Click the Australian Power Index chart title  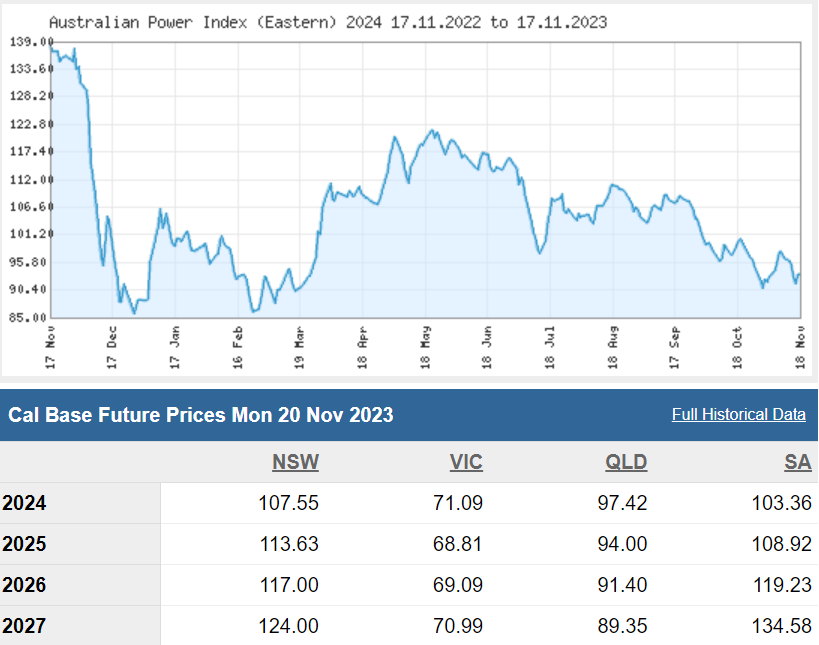327,21
